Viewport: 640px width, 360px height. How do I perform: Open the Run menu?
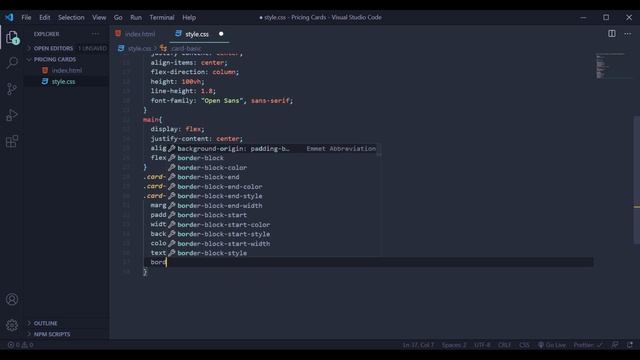136,17
